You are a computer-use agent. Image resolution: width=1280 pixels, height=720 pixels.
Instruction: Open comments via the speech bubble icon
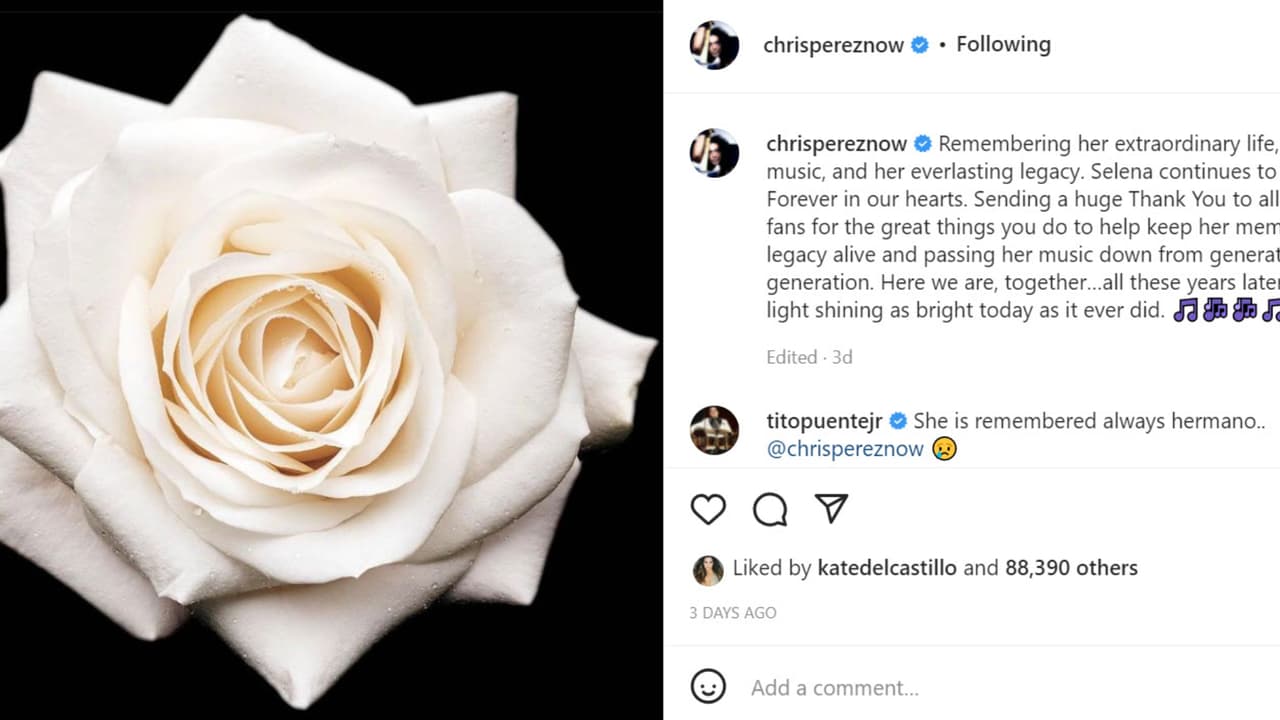click(769, 509)
